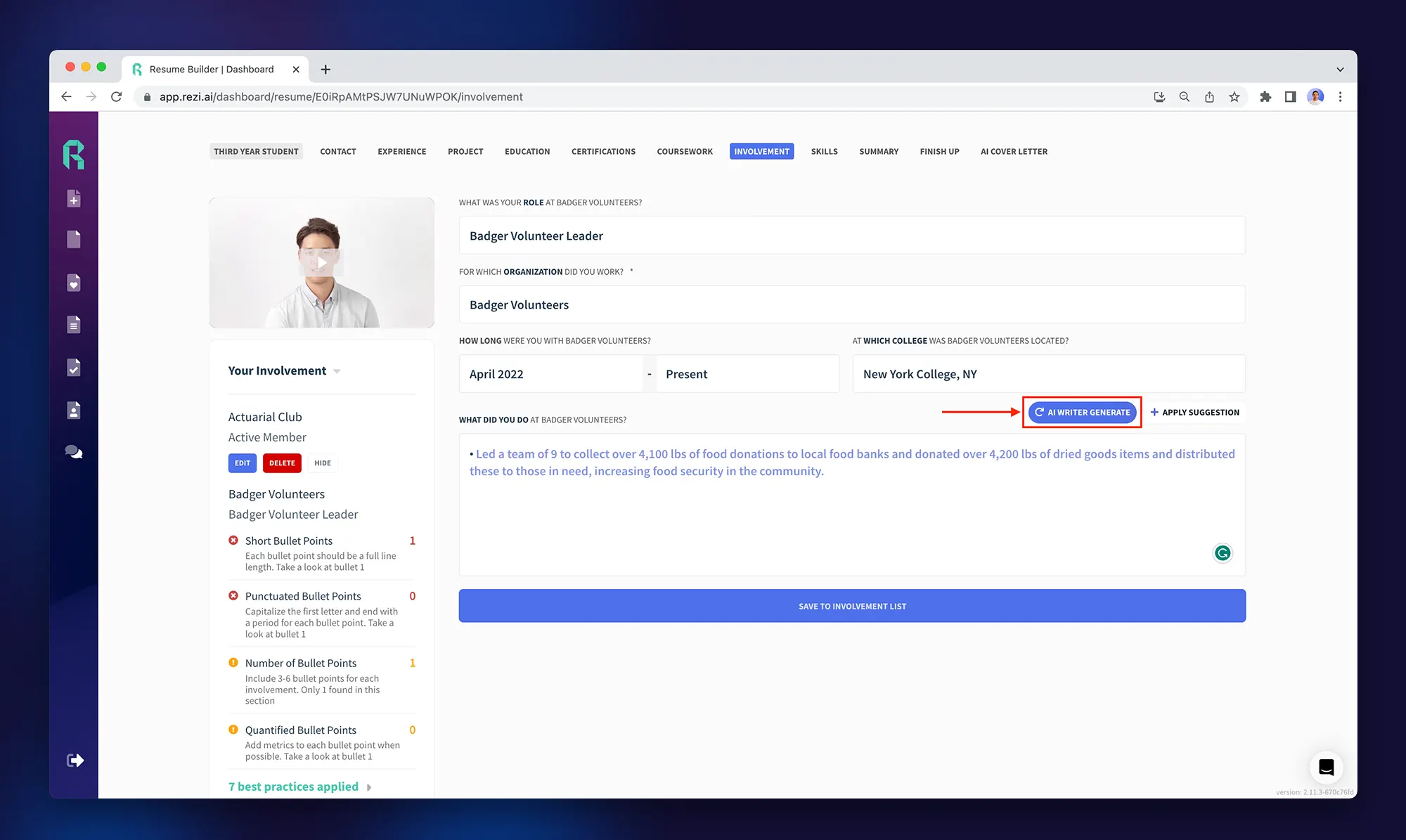Open the Chrome three-dot menu
1406x840 pixels.
(x=1341, y=97)
